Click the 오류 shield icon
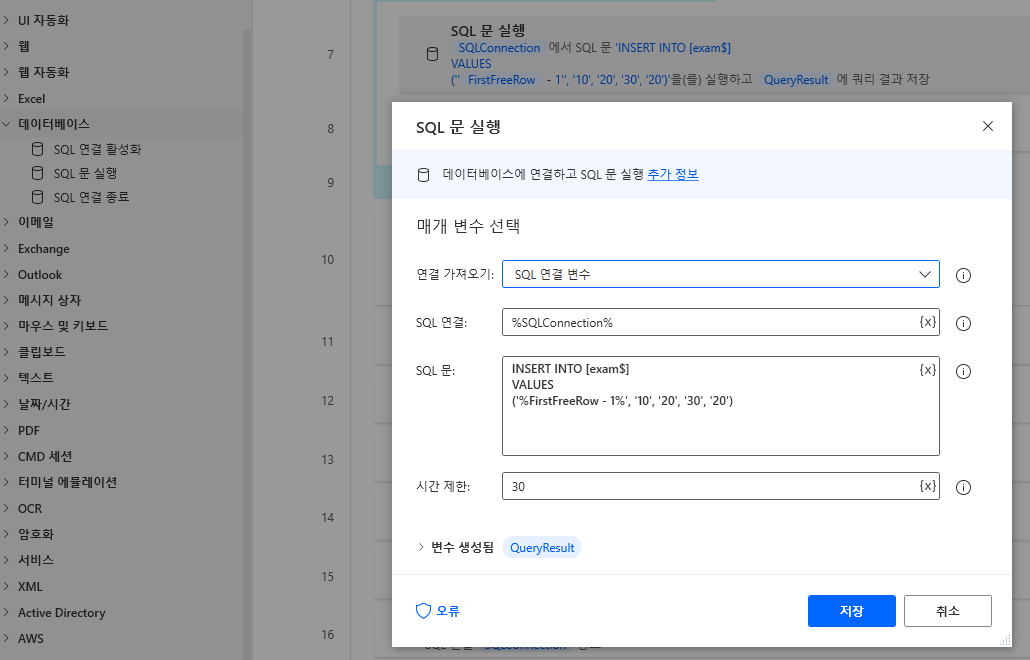This screenshot has height=660, width=1030. [423, 611]
